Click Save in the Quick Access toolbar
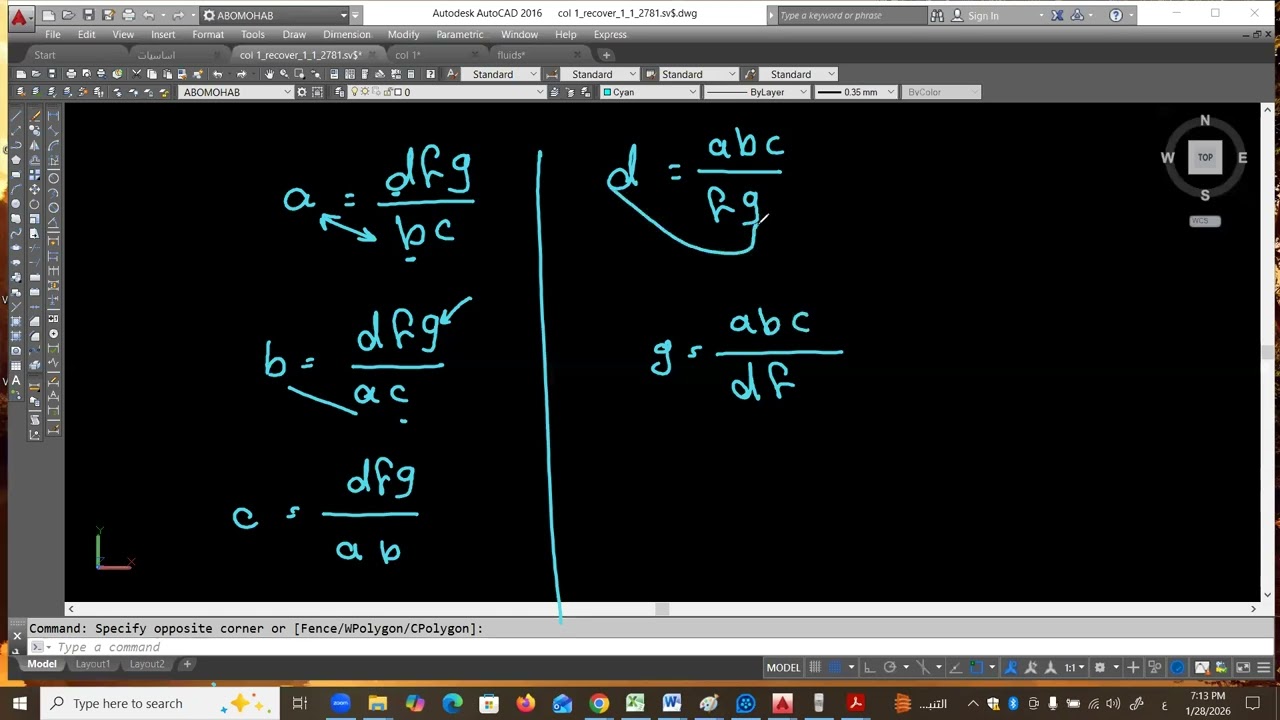 coord(88,15)
